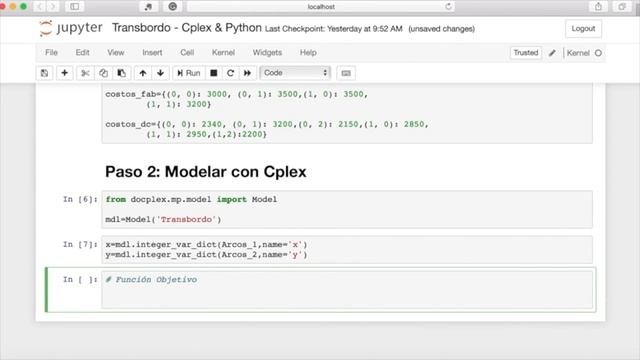
Task: Insert a new cell below with plus icon
Action: pyautogui.click(x=64, y=73)
